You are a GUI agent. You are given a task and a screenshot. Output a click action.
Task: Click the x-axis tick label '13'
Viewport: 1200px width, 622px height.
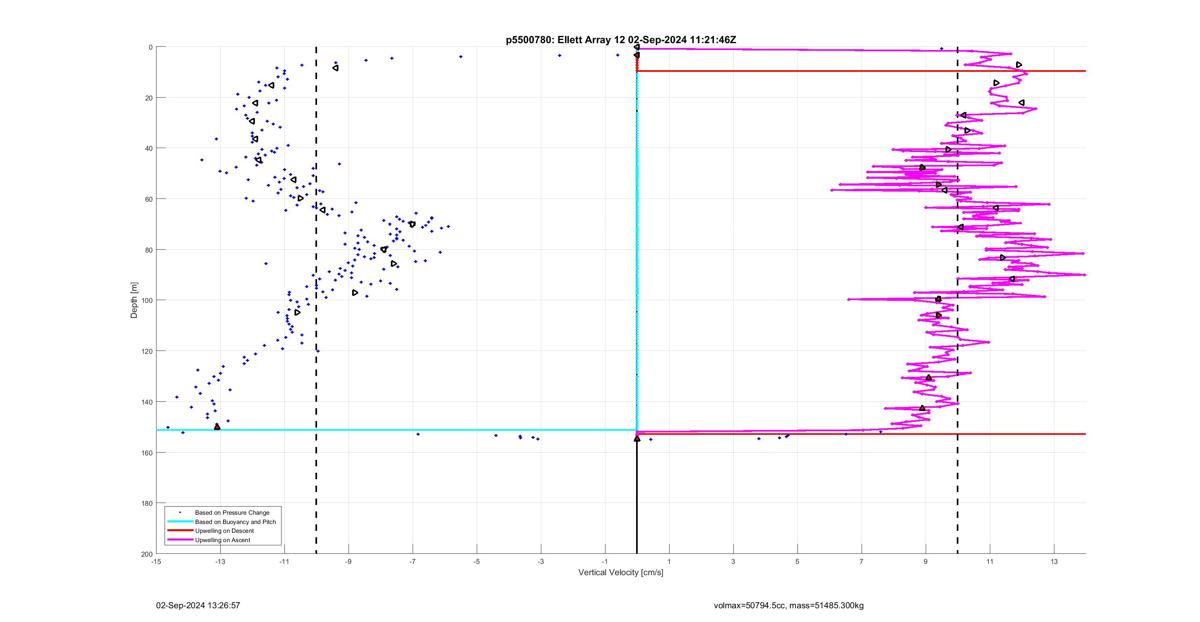[1054, 562]
